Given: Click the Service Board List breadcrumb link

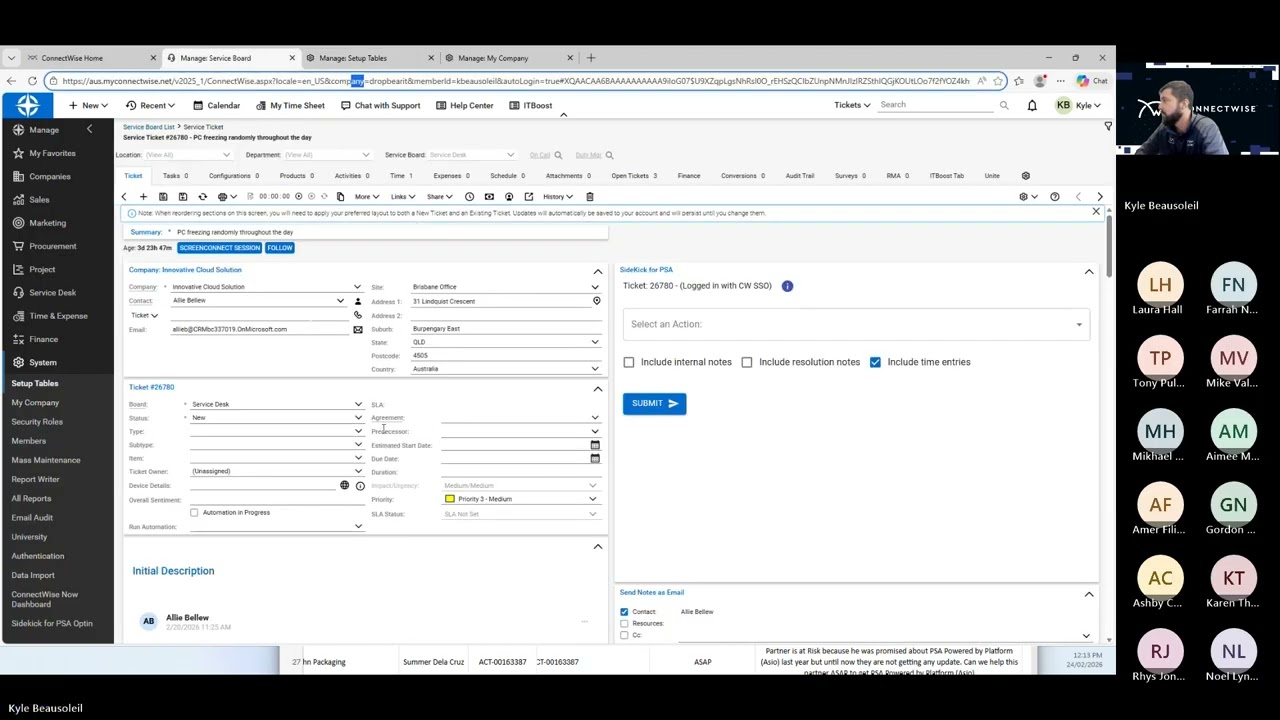Looking at the screenshot, I should pyautogui.click(x=149, y=127).
